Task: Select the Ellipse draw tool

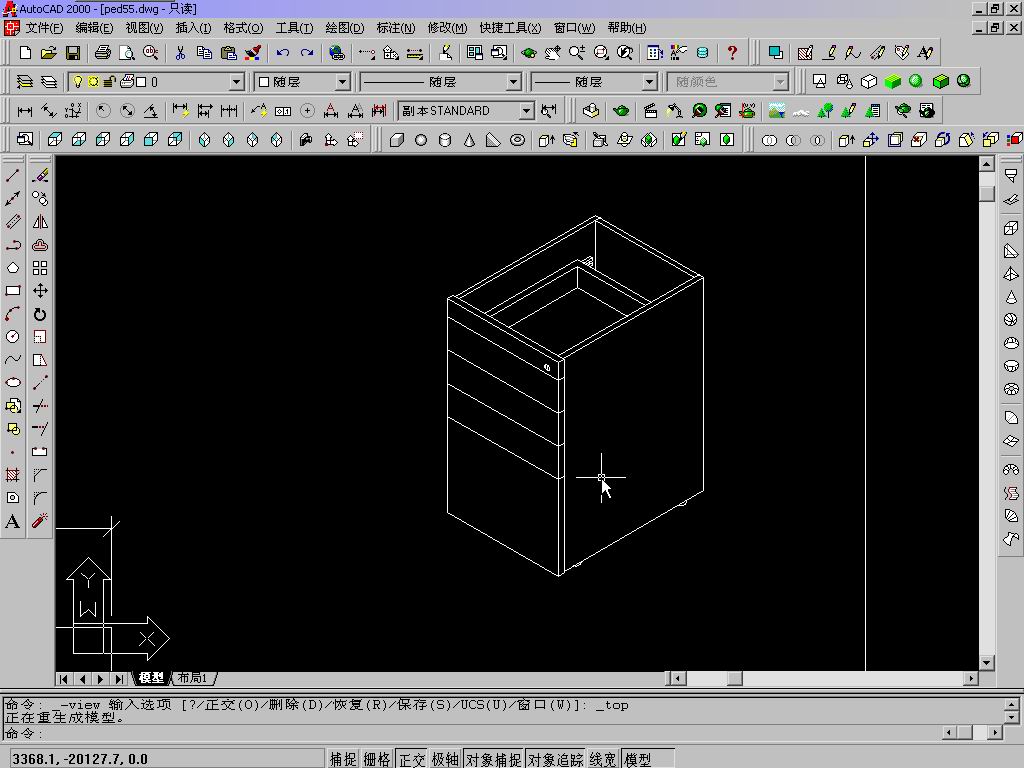Action: pos(12,383)
